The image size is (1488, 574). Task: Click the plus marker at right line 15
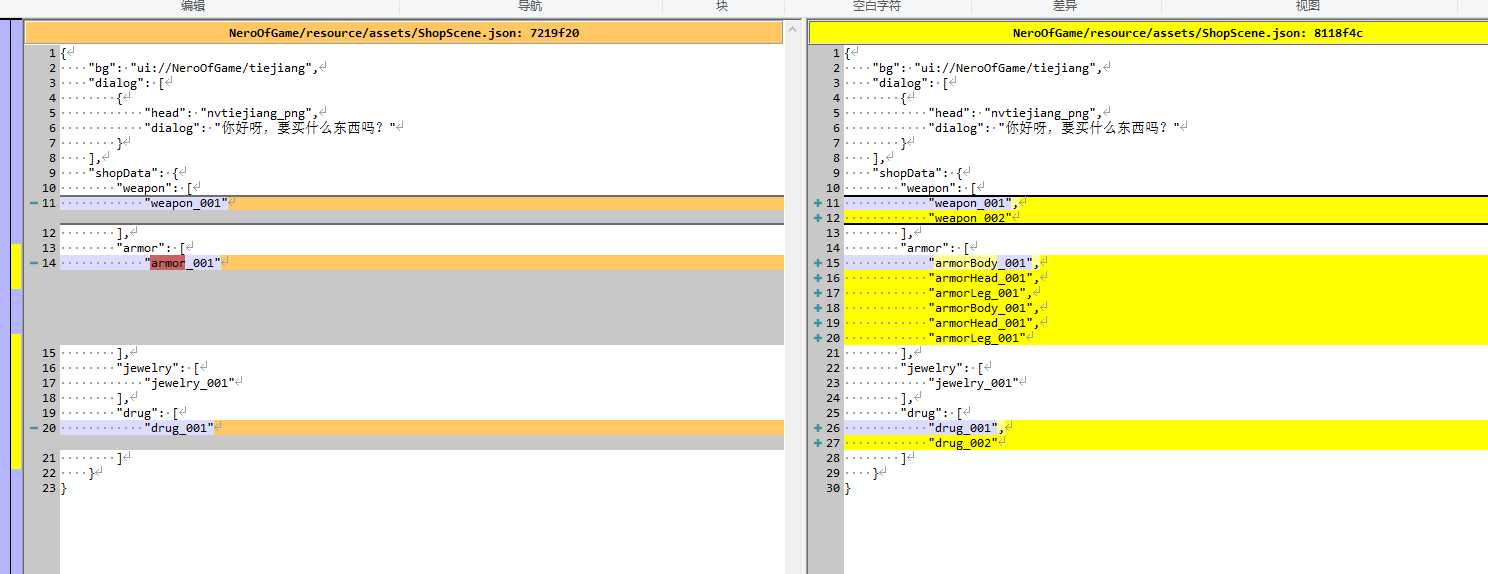coord(818,263)
